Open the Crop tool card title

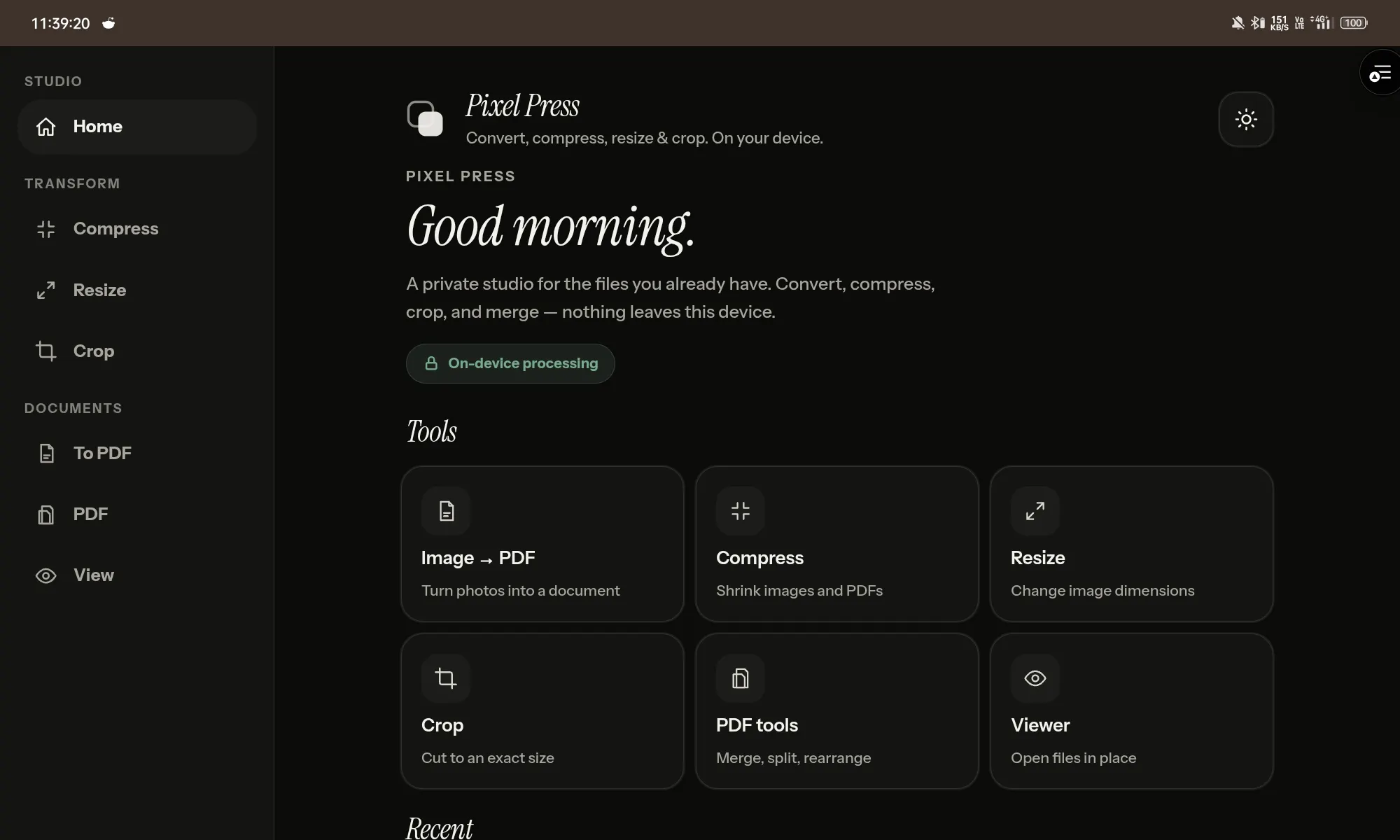(x=442, y=726)
